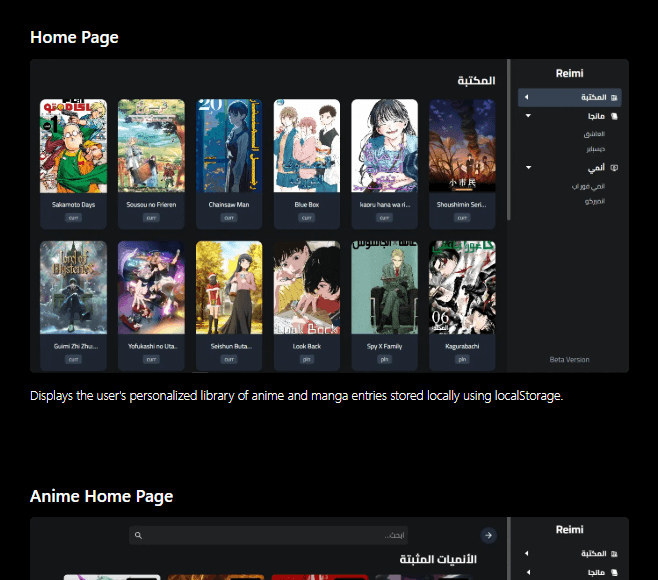Click the round arrow button beside the search bar

coord(488,535)
